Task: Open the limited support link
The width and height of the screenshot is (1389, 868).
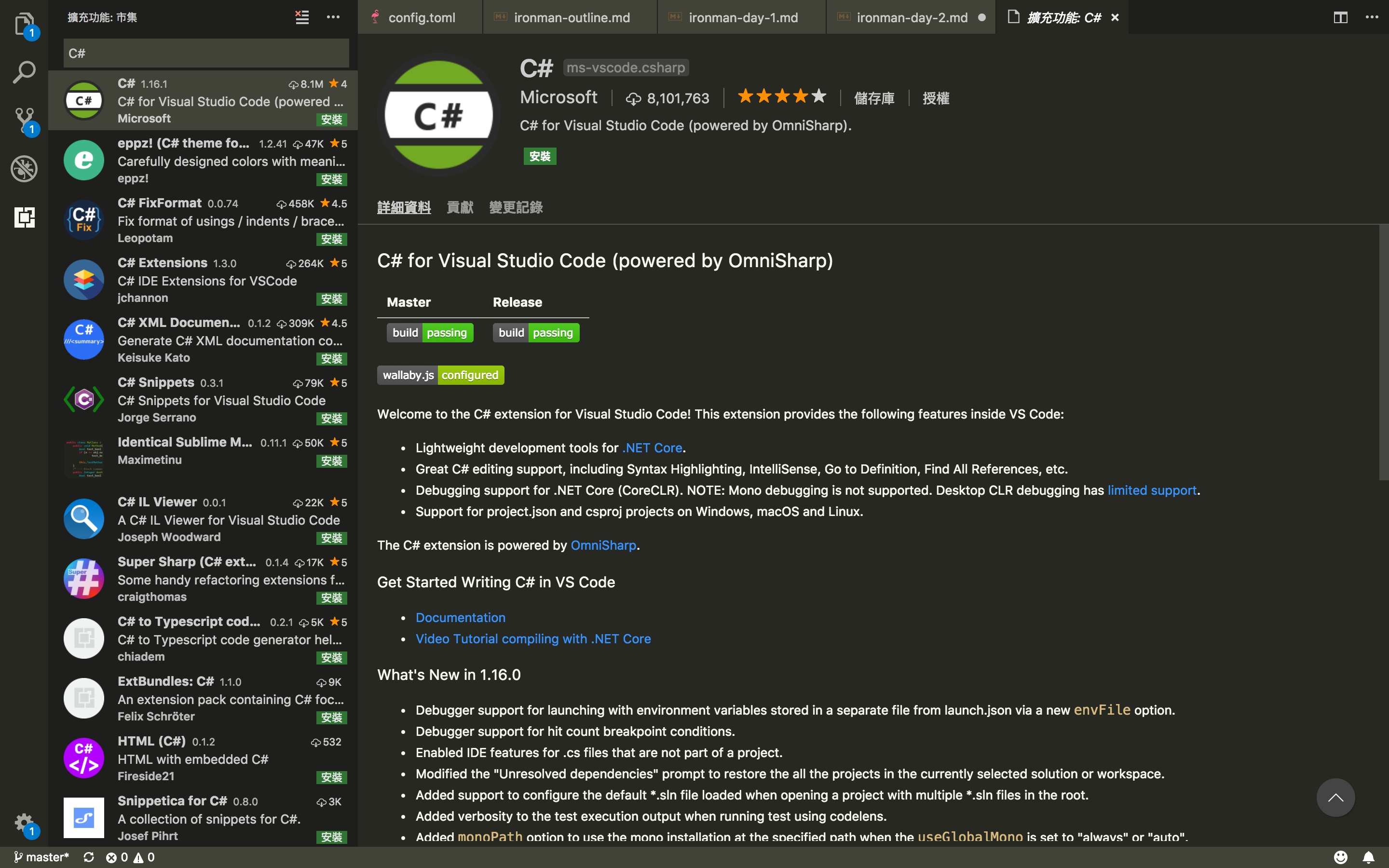Action: point(1152,490)
